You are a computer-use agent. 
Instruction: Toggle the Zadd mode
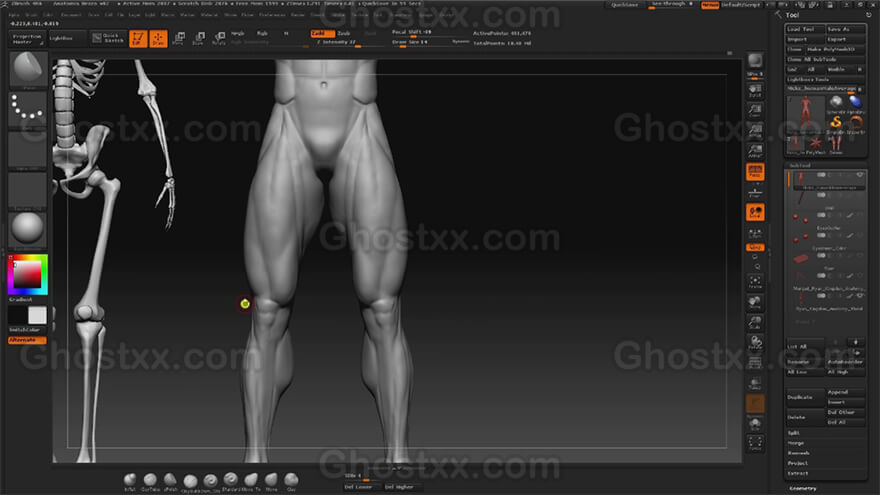click(x=322, y=34)
